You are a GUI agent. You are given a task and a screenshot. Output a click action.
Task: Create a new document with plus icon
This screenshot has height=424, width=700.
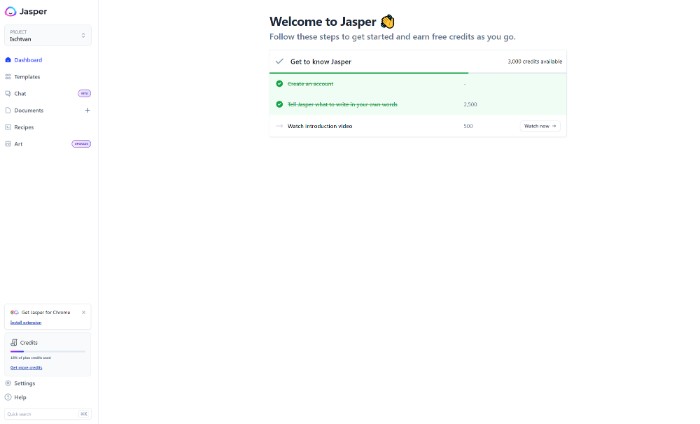[x=88, y=110]
